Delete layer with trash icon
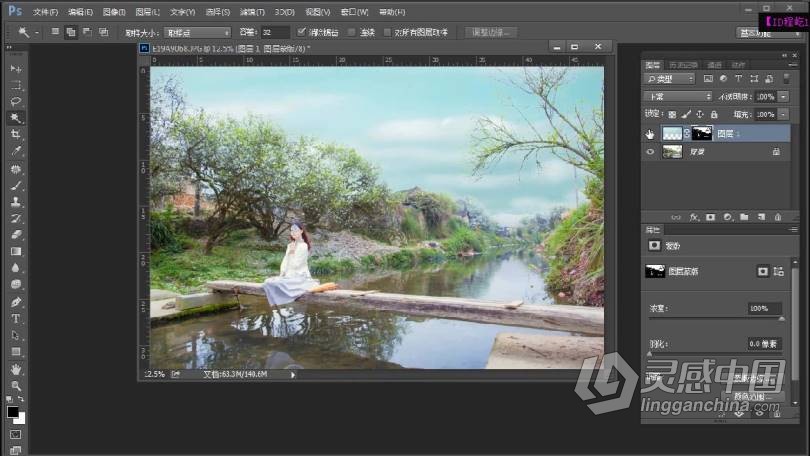Image resolution: width=810 pixels, height=456 pixels. pos(777,217)
